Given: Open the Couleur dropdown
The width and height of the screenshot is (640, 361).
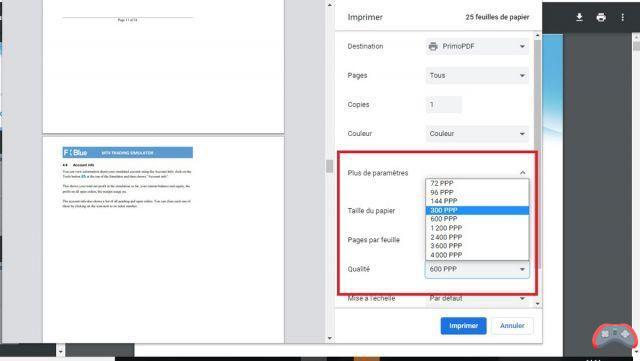Looking at the screenshot, I should 477,134.
